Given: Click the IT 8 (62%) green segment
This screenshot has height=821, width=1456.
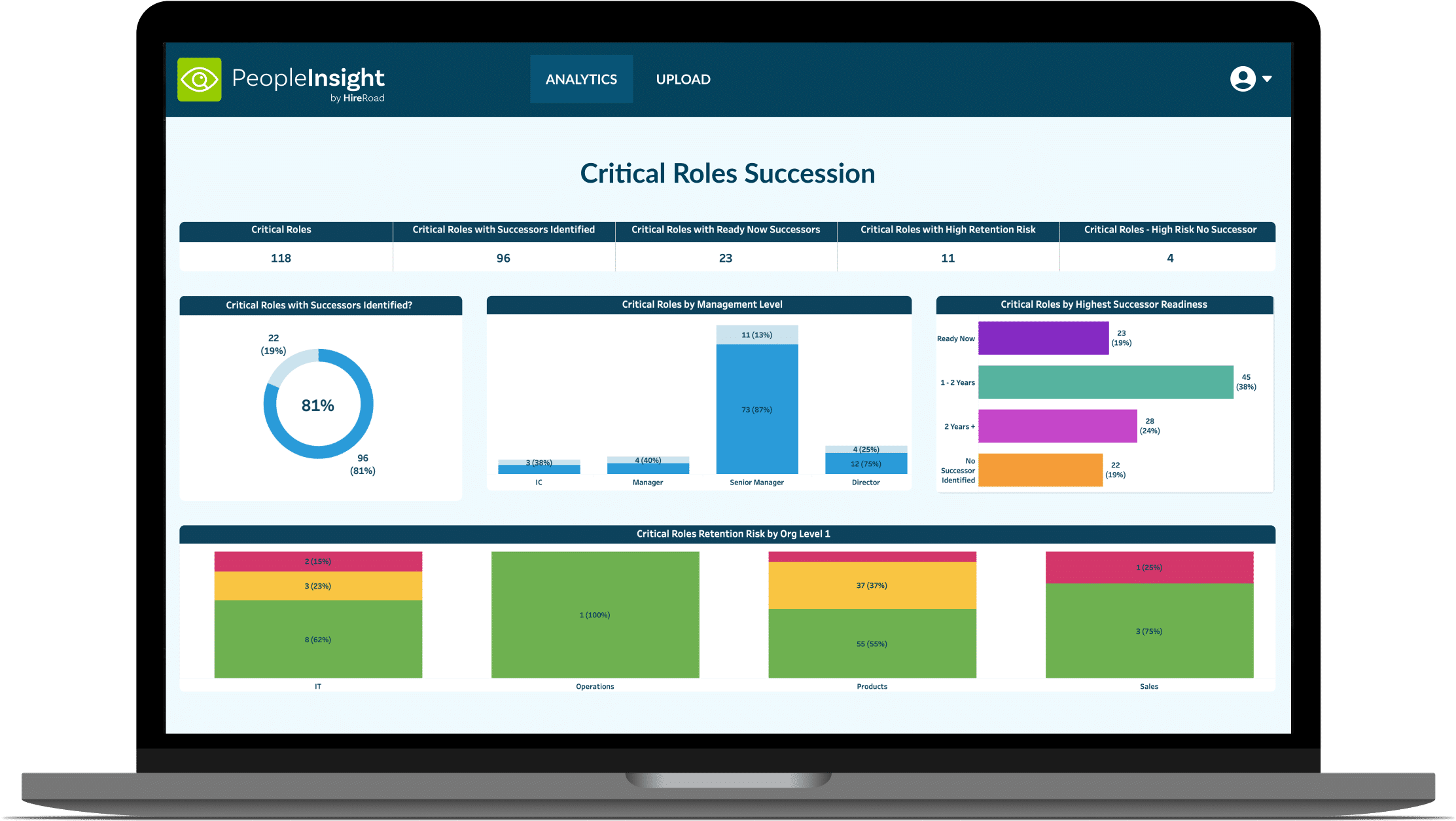Looking at the screenshot, I should tap(318, 639).
